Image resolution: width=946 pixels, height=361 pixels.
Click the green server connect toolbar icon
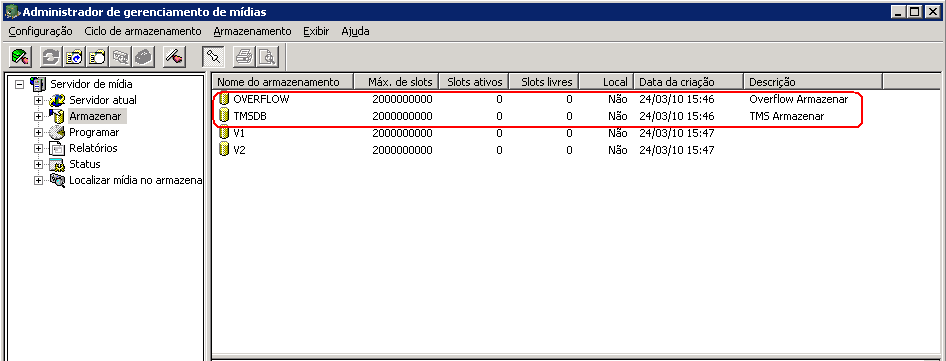coord(21,57)
